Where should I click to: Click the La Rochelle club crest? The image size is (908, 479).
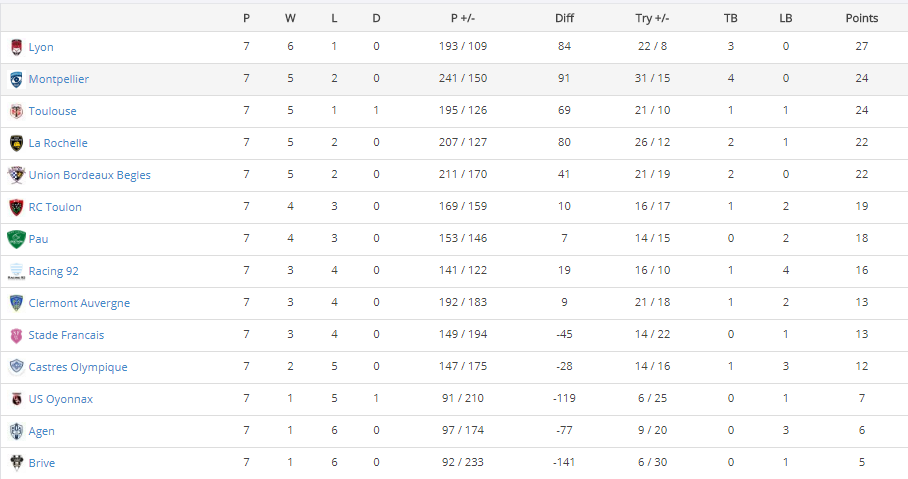(16, 143)
